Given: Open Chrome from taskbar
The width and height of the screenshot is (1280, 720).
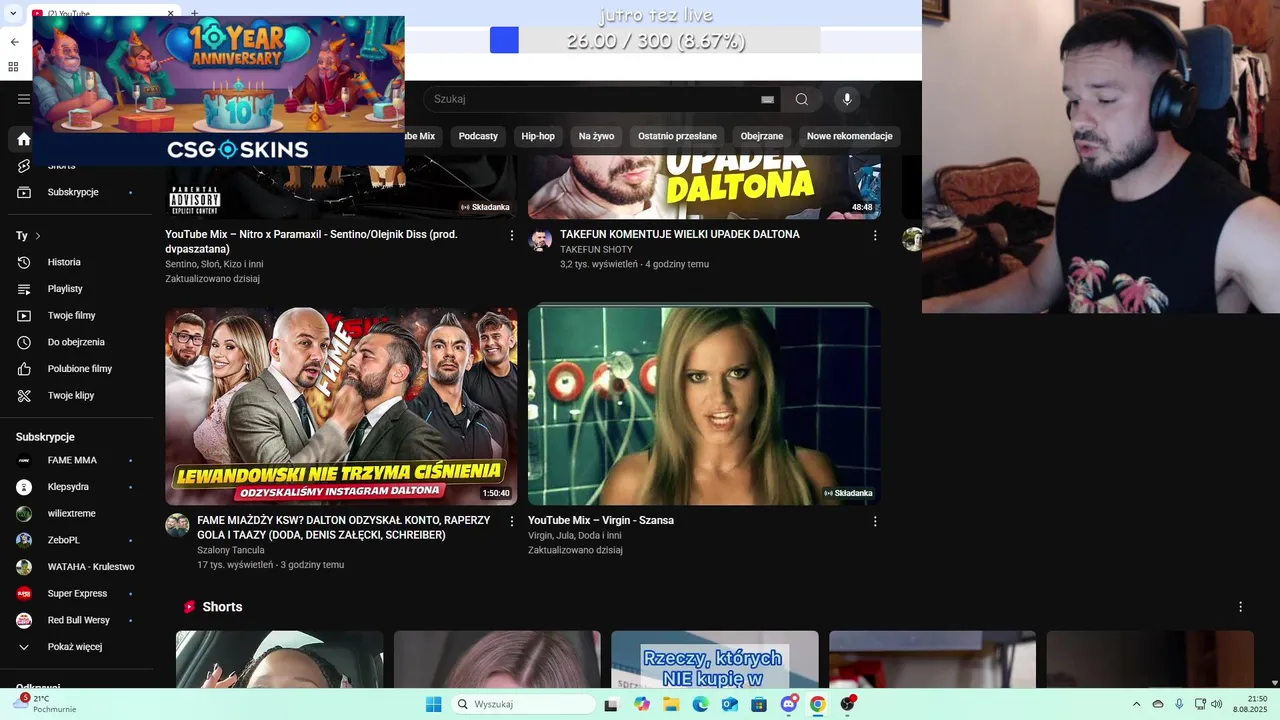Looking at the screenshot, I should pos(818,704).
